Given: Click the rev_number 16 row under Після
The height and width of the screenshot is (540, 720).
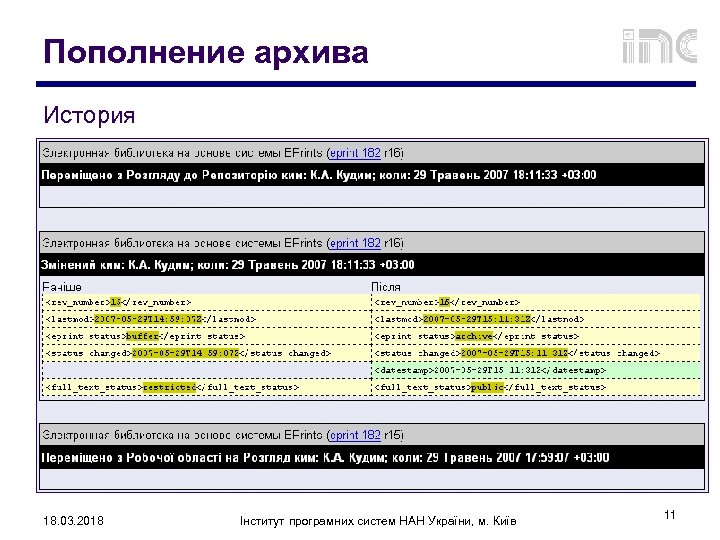Looking at the screenshot, I should (536, 302).
